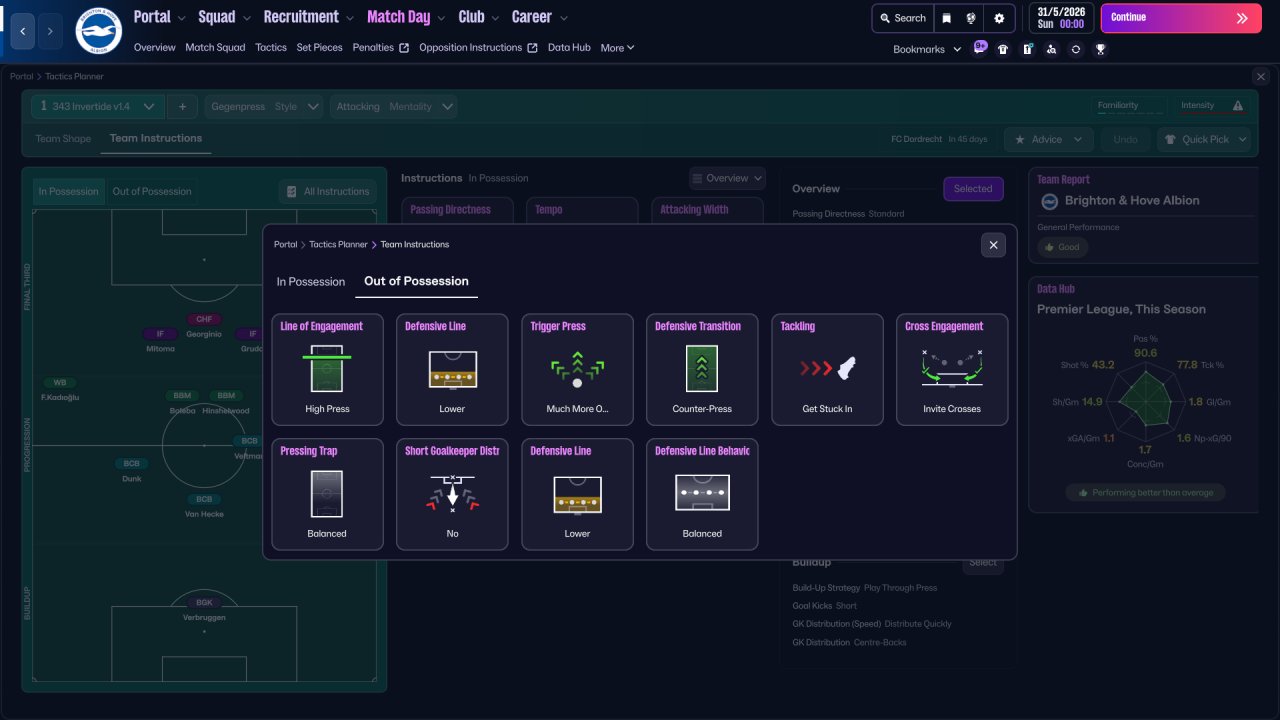Click the trophy shortcut icon

tap(1100, 49)
